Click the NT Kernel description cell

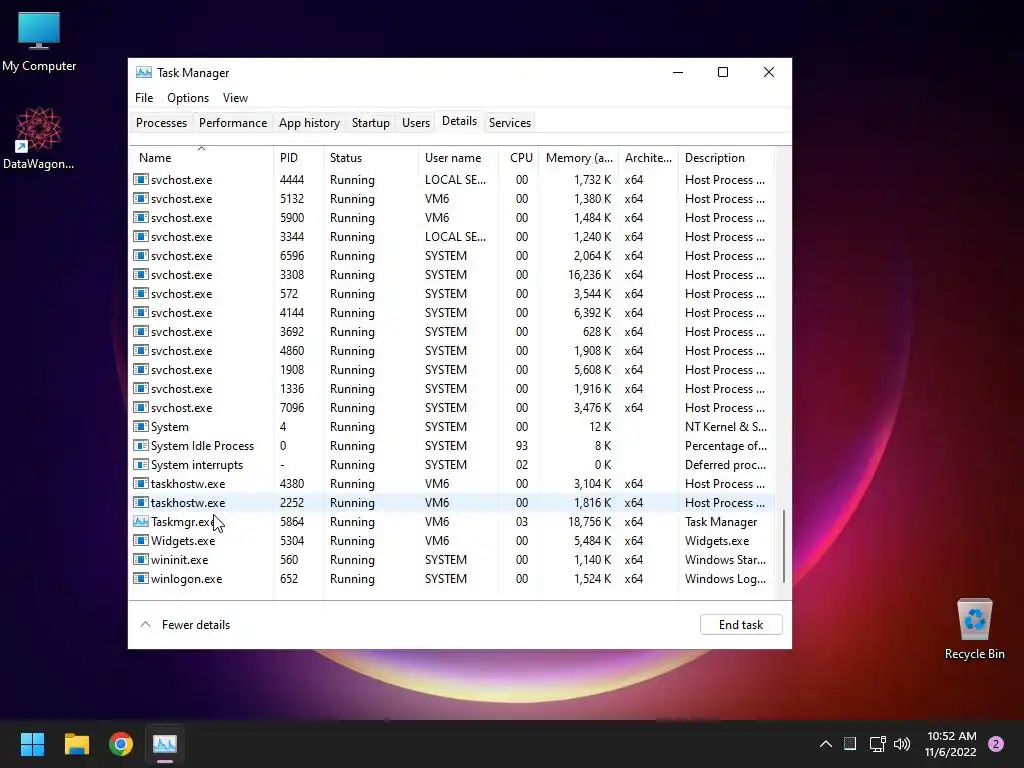click(726, 426)
